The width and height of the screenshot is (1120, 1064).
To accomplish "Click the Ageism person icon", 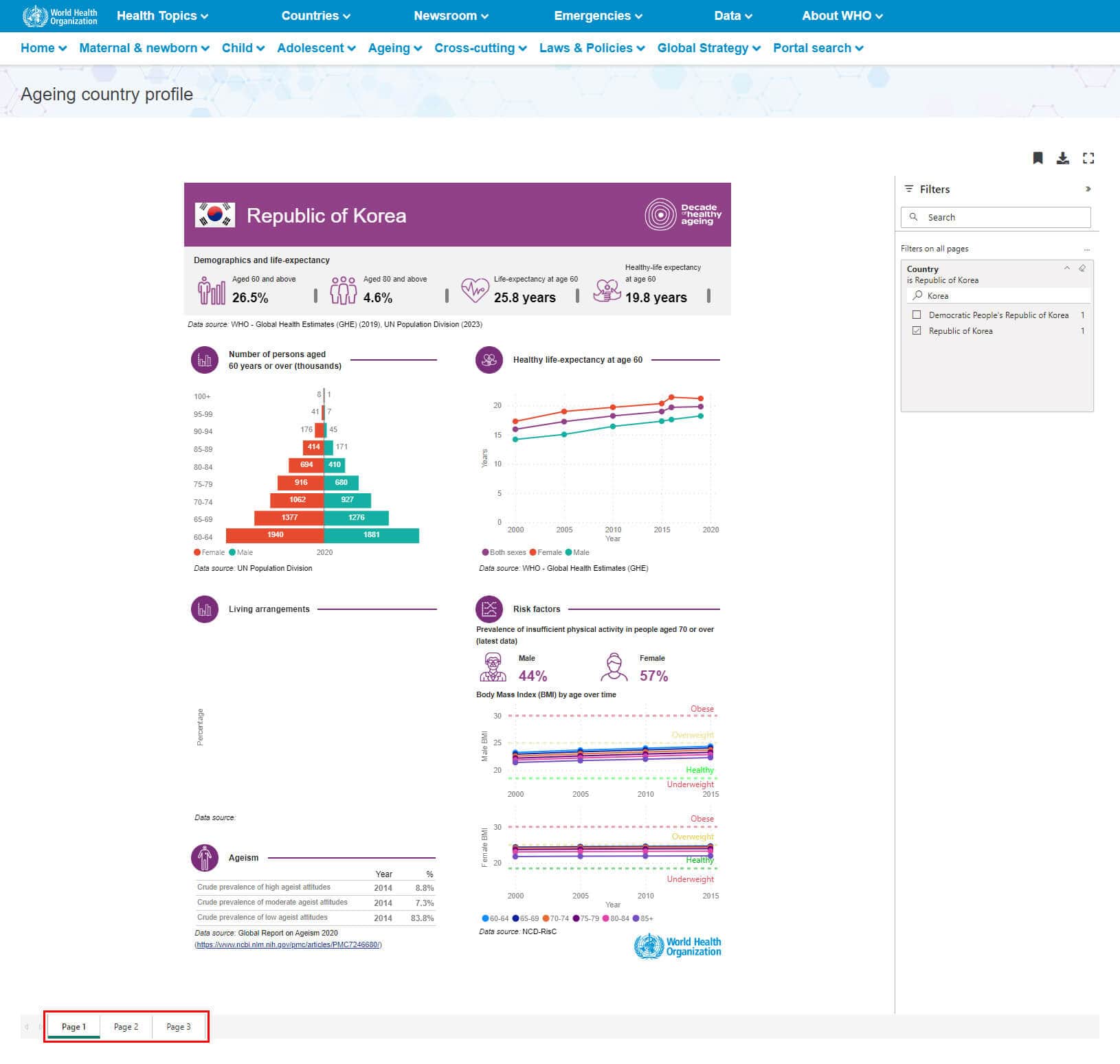I will click(x=204, y=858).
